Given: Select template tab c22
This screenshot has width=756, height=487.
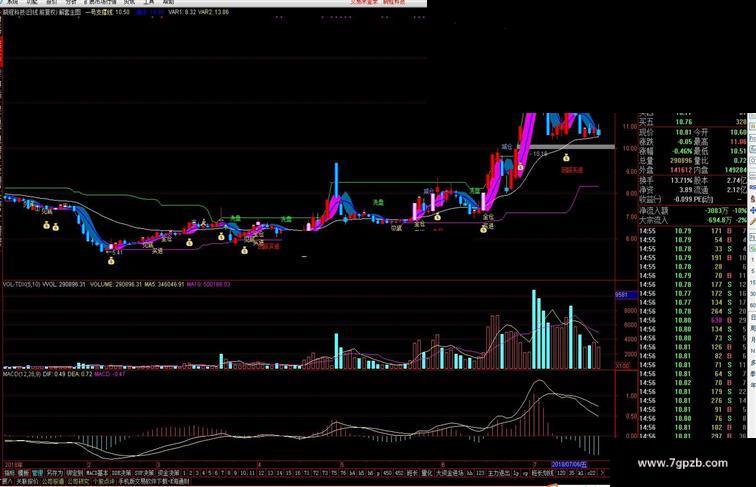Looking at the screenshot, I should tap(592, 473).
